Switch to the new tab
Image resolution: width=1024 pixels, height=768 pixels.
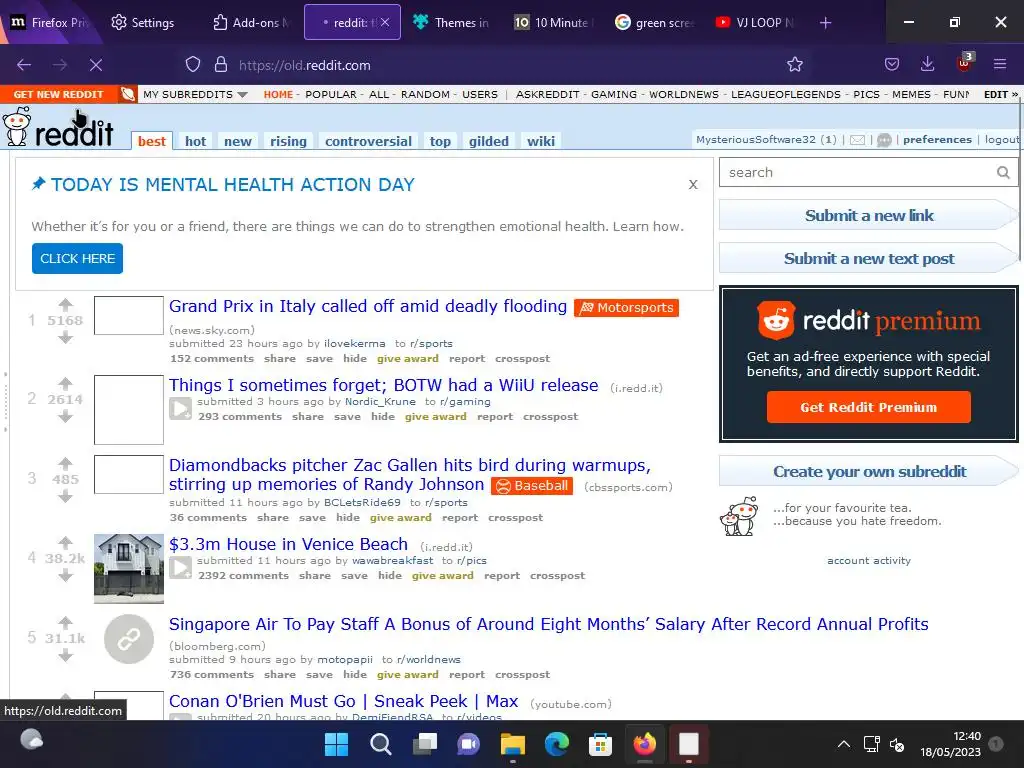[x=238, y=141]
